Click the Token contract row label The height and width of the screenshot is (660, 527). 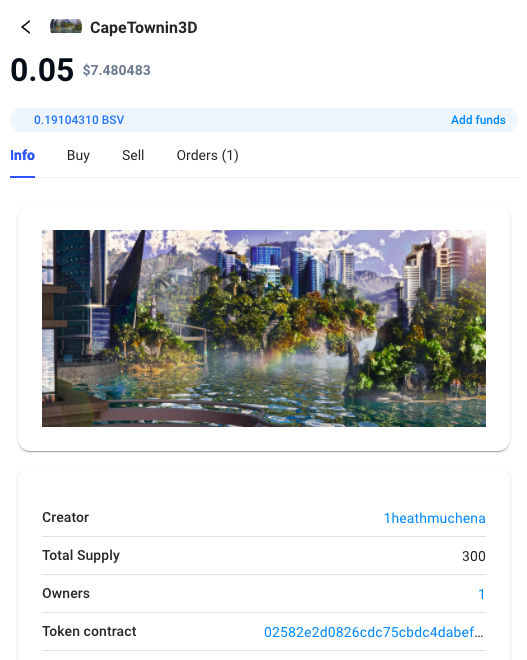[89, 631]
